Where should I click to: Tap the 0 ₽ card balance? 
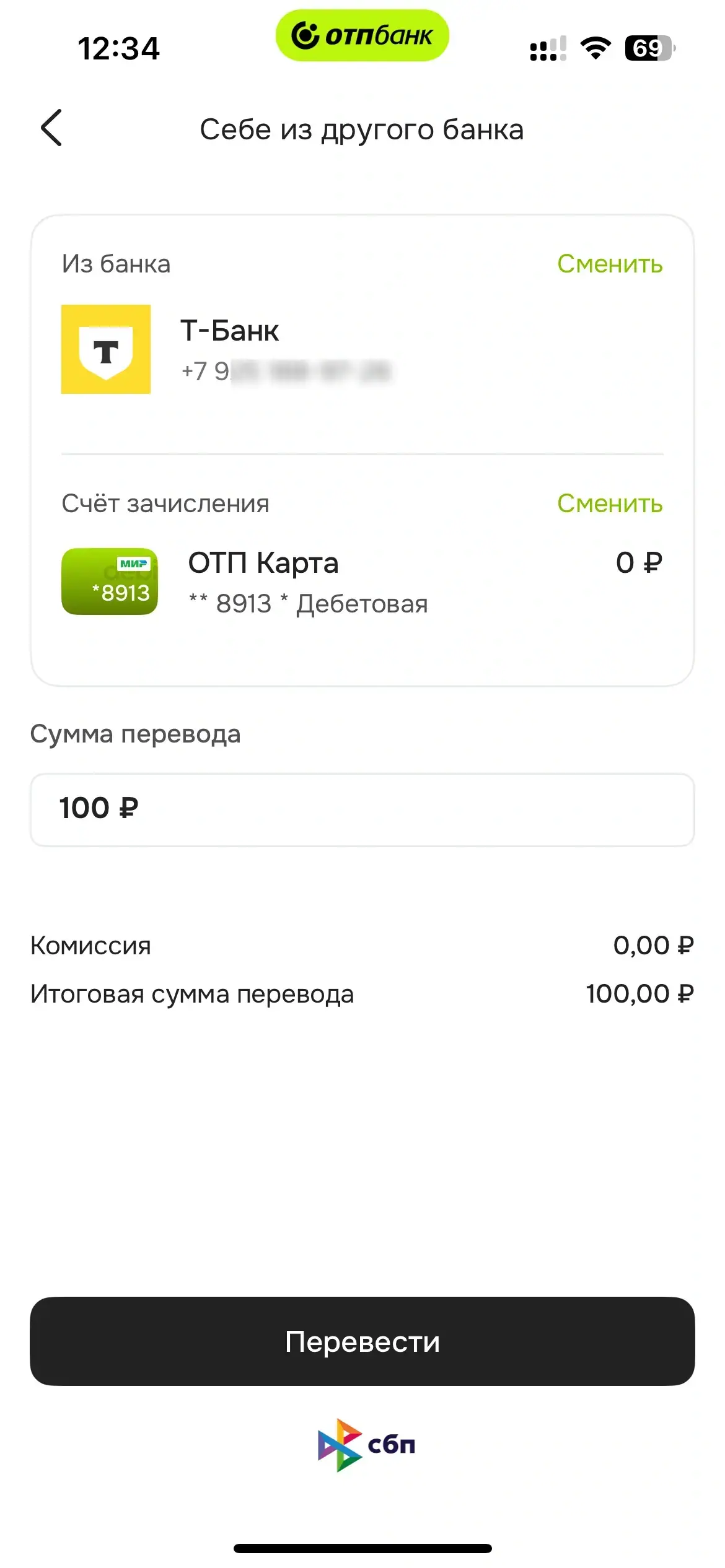coord(639,563)
